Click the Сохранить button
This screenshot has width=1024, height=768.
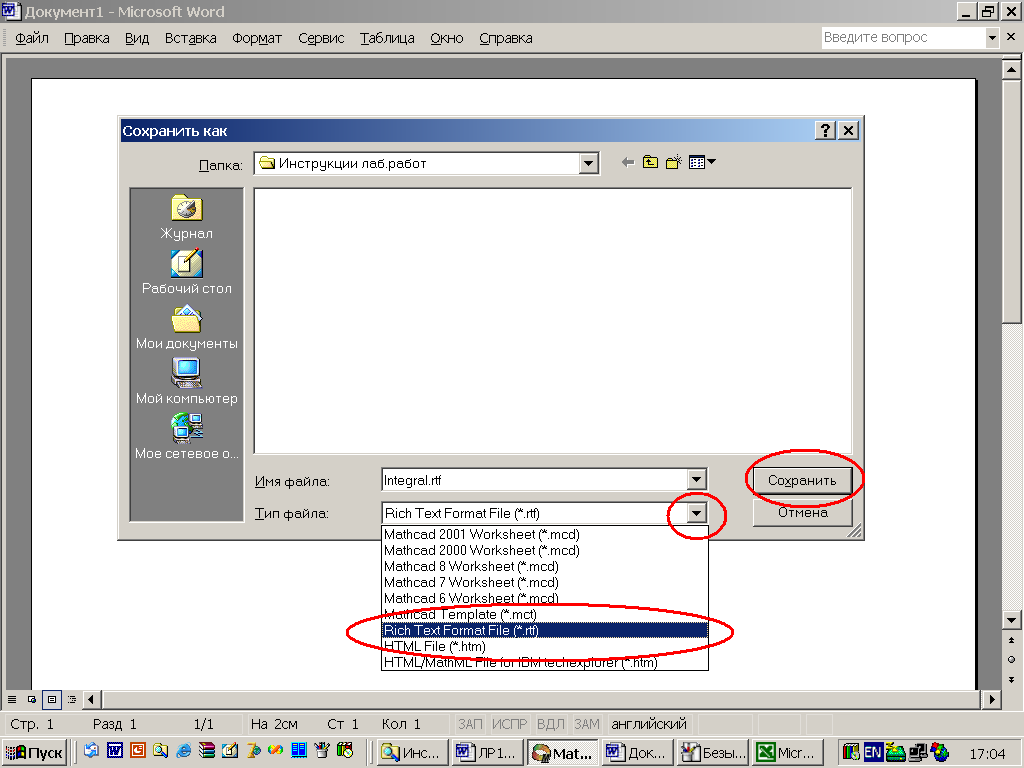coord(802,481)
